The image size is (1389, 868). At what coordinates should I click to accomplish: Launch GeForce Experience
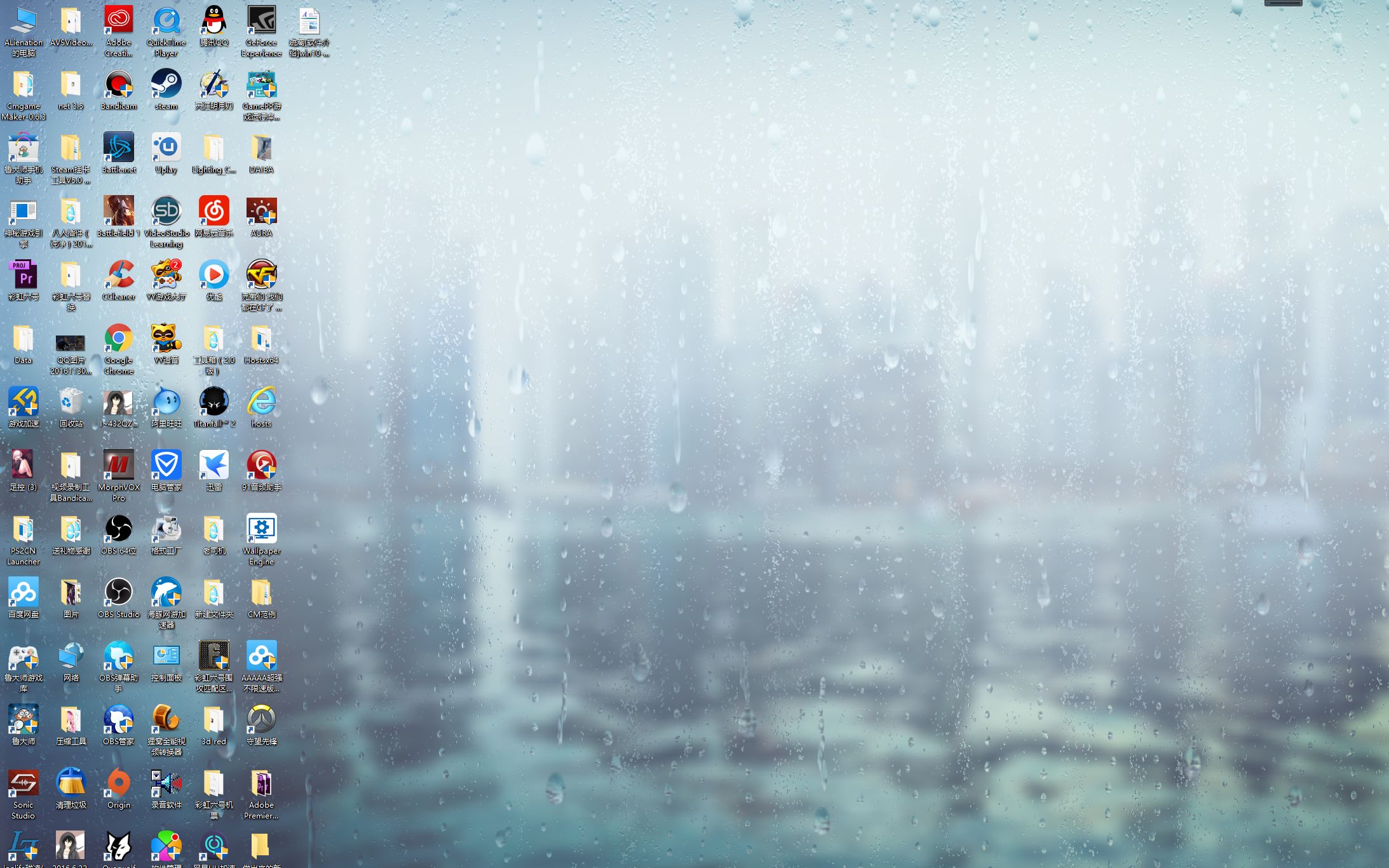click(x=261, y=19)
